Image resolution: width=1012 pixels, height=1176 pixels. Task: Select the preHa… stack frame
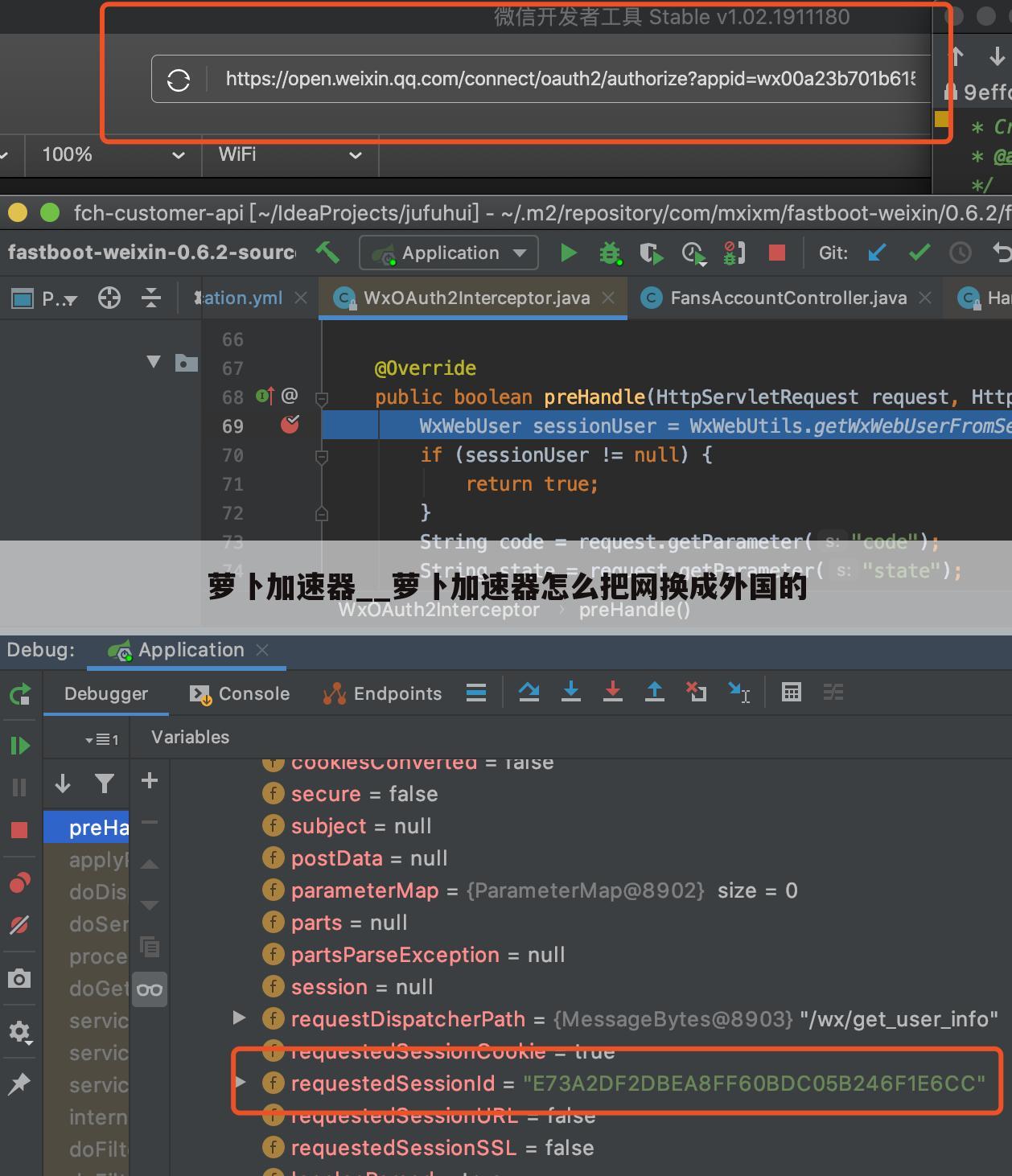[x=87, y=828]
